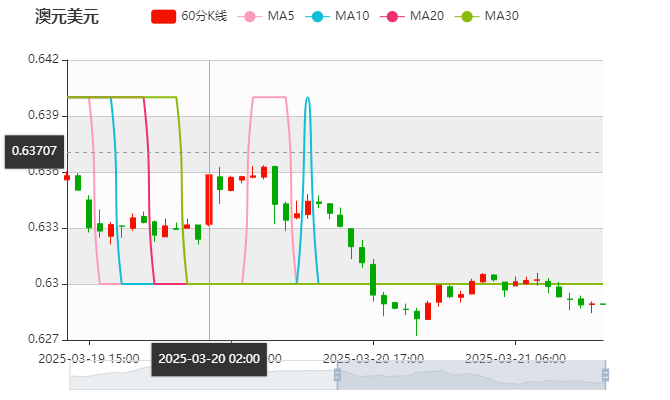
Task: Click the 2025-03-20 02:00 time tooltip
Action: [x=209, y=358]
